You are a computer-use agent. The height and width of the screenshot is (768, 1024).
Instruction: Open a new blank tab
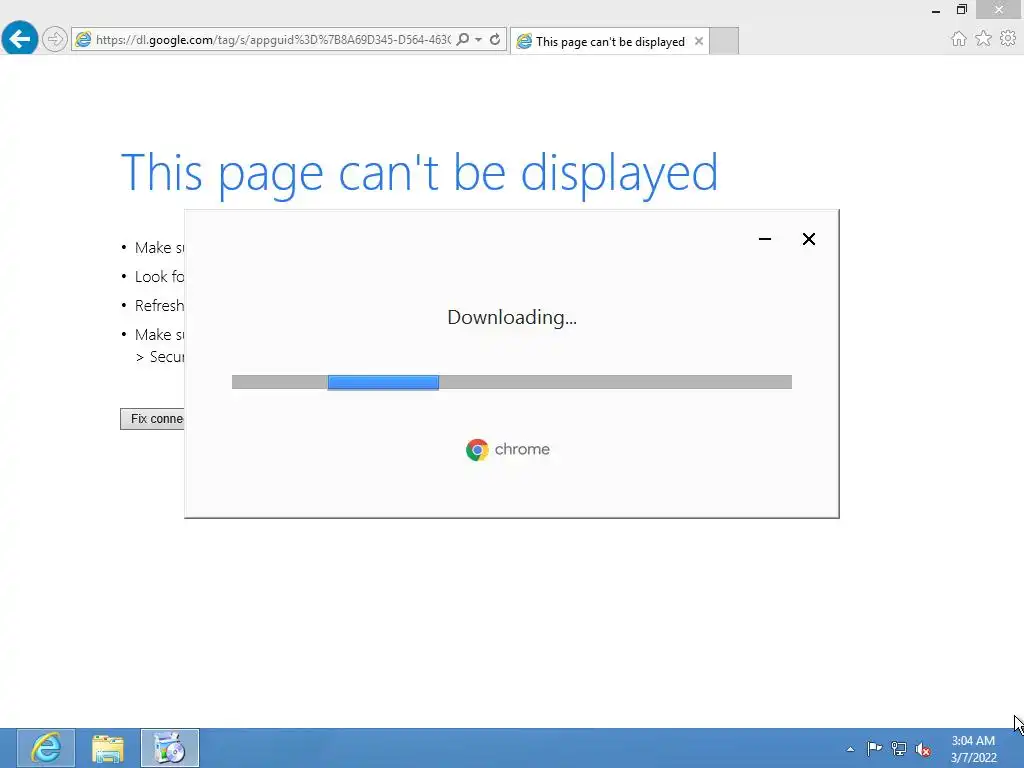click(724, 41)
